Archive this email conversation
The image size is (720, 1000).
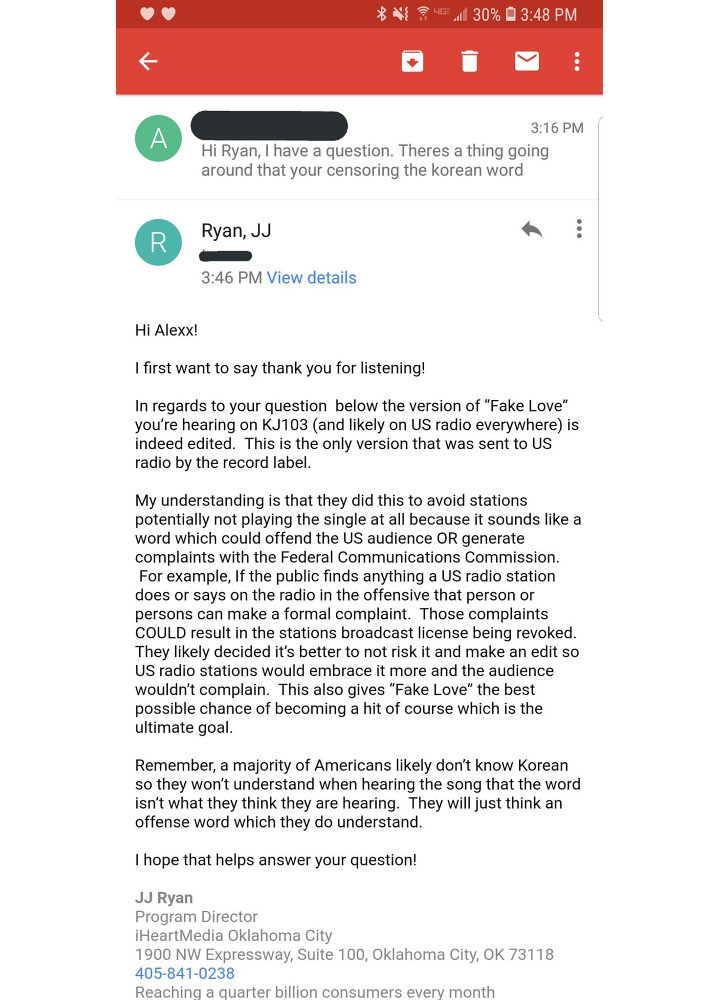click(413, 61)
